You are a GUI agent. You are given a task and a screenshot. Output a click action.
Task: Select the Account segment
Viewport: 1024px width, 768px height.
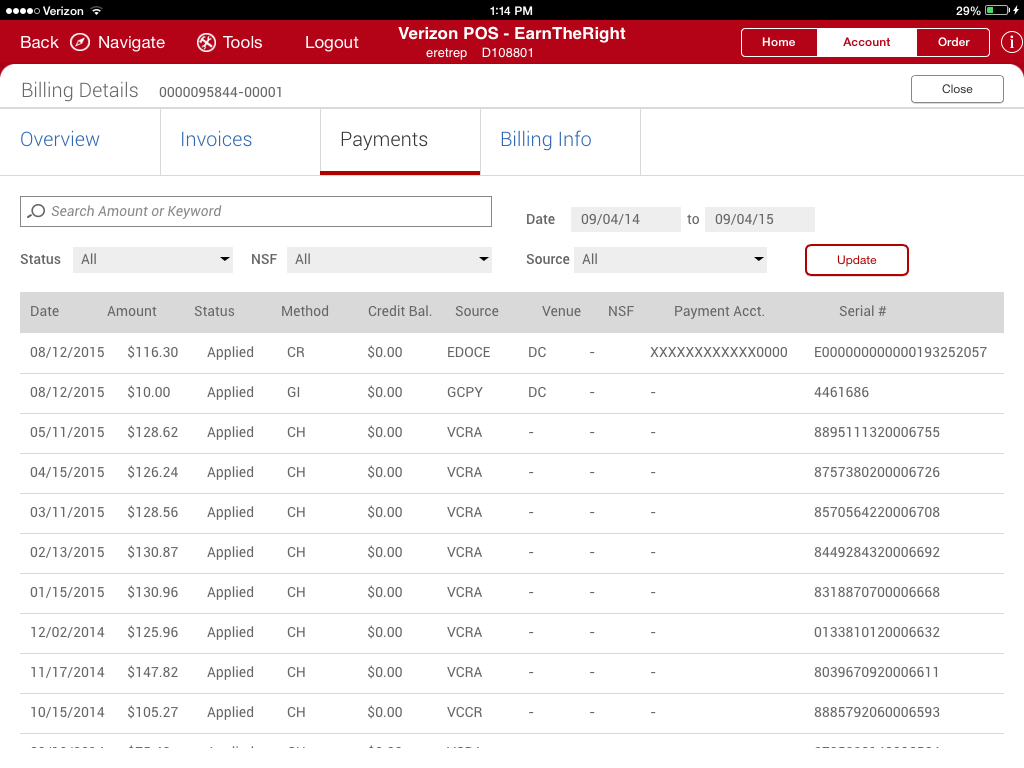[867, 42]
